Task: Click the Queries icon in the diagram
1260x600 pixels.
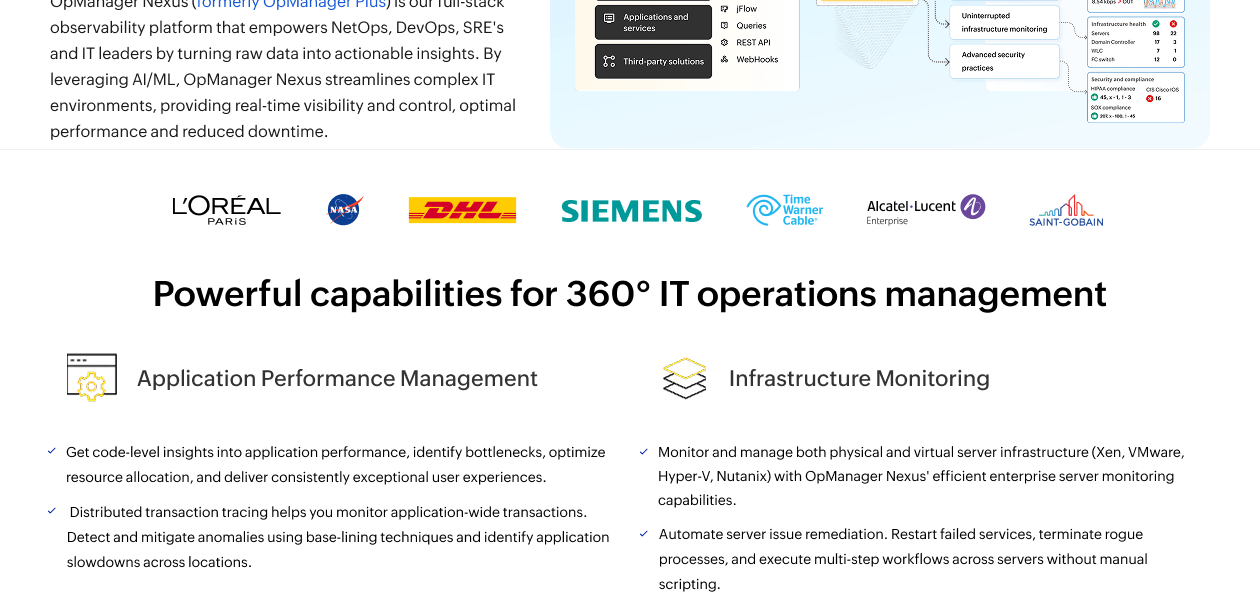Action: [724, 25]
